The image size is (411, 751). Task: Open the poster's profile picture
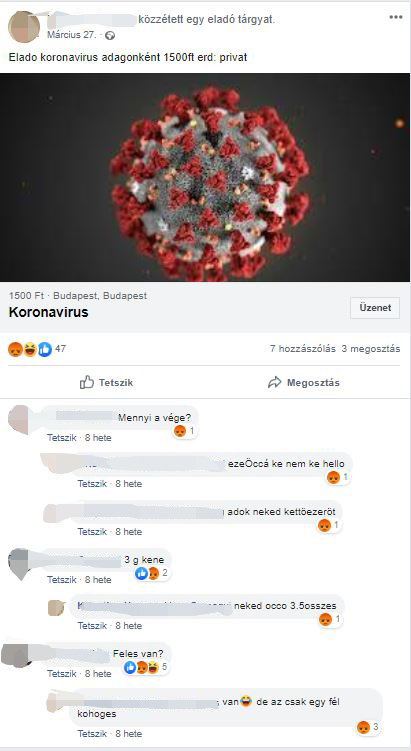(x=23, y=27)
